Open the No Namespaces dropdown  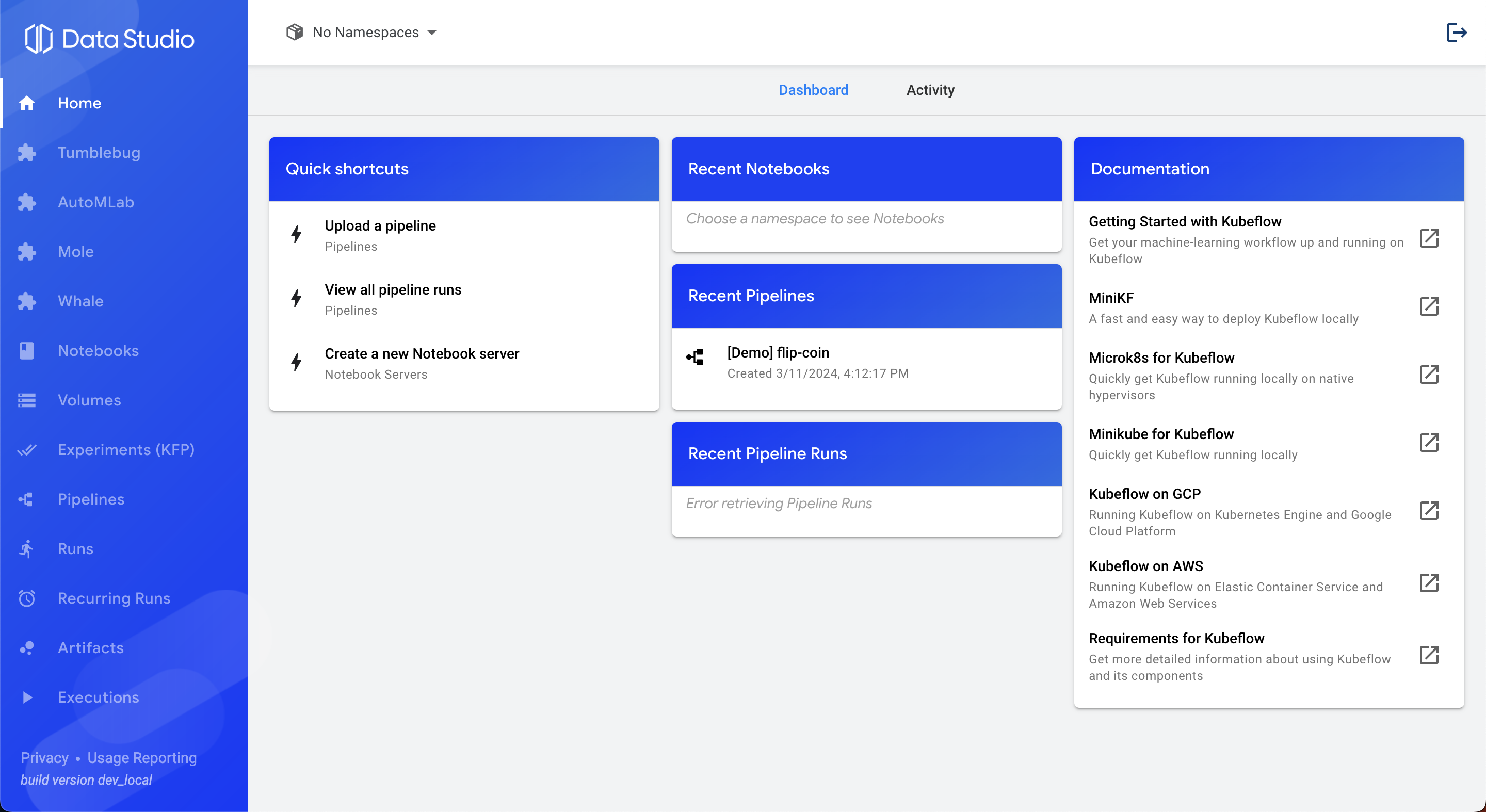(x=365, y=33)
